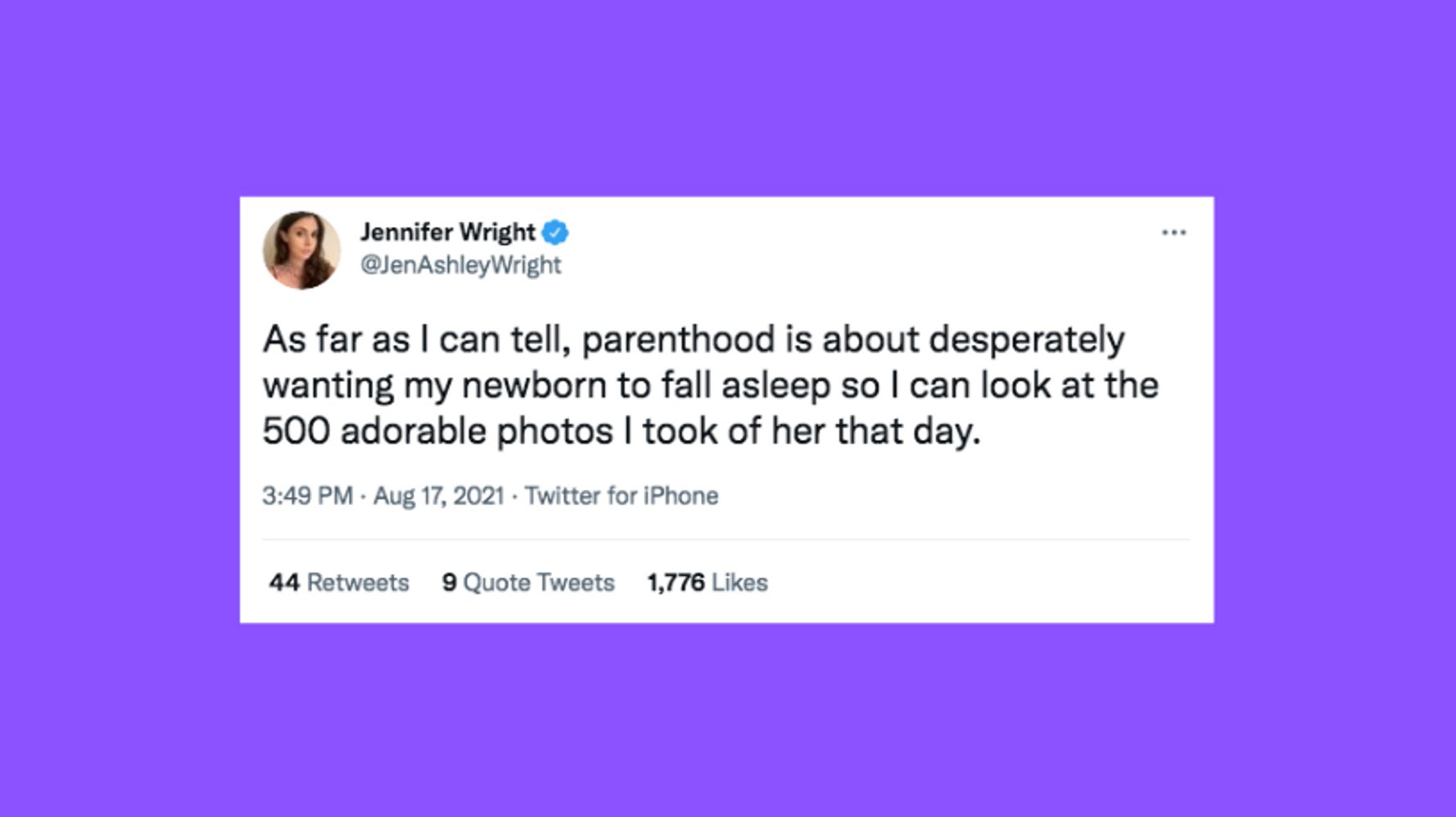View the 44 Retweets list
The height and width of the screenshot is (817, 1456).
(338, 583)
